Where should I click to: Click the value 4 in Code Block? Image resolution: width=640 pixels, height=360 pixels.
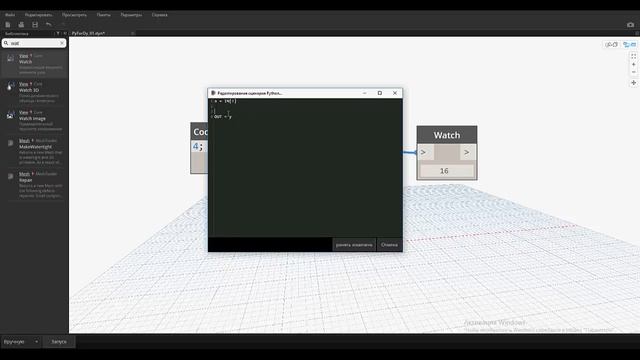point(196,147)
